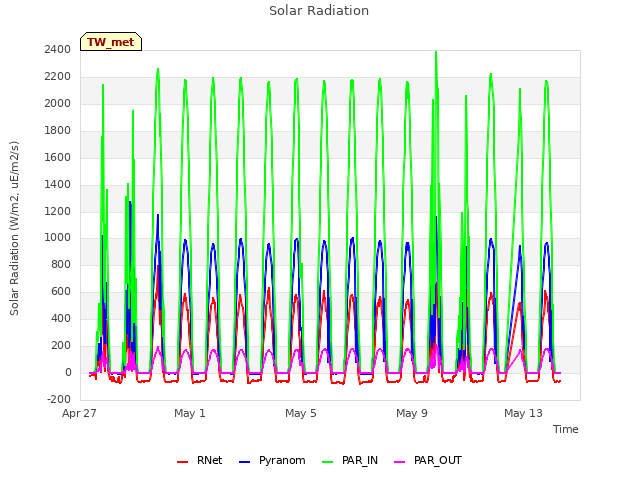
Task: Click the '2400' y-axis tick label
Action: tap(58, 49)
